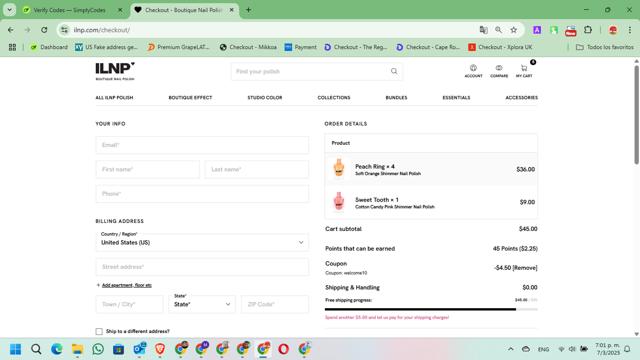Open Opera browser from taskbar

coord(284,349)
